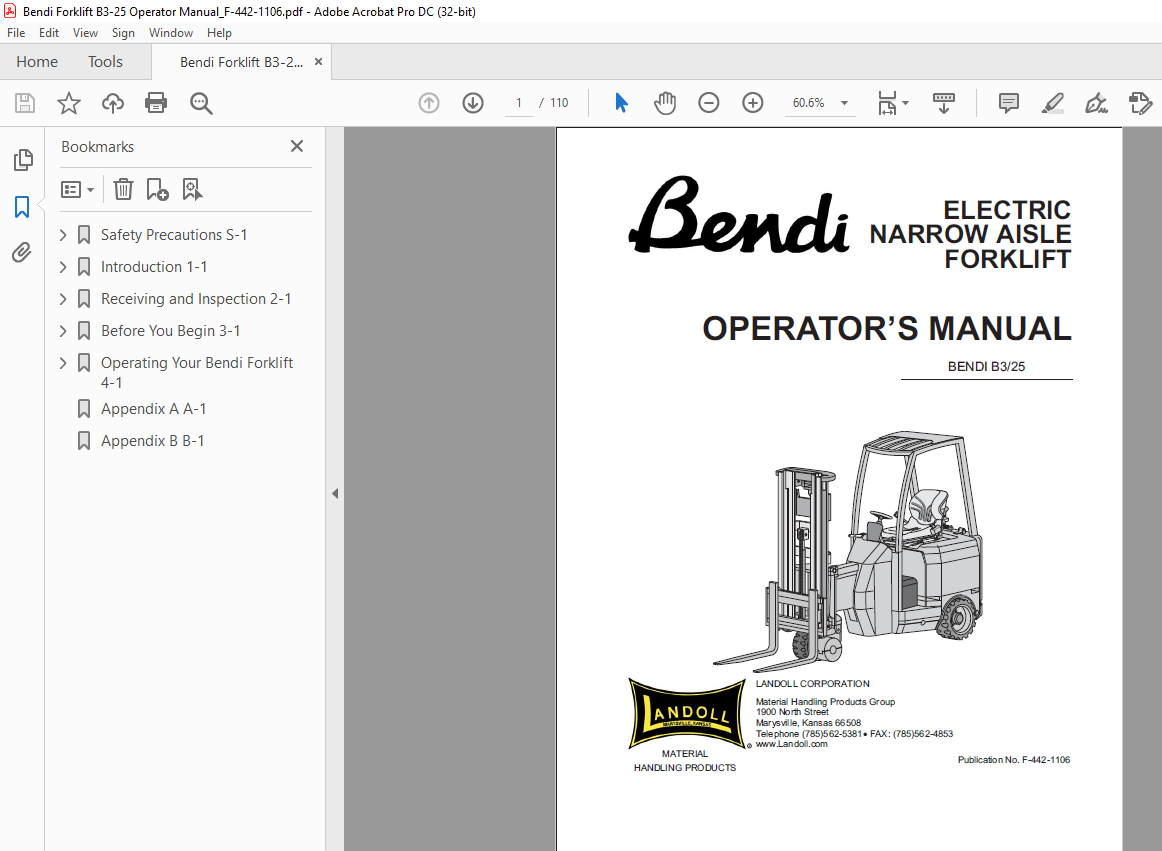The height and width of the screenshot is (851, 1162).
Task: Close the Bookmarks panel
Action: click(296, 146)
